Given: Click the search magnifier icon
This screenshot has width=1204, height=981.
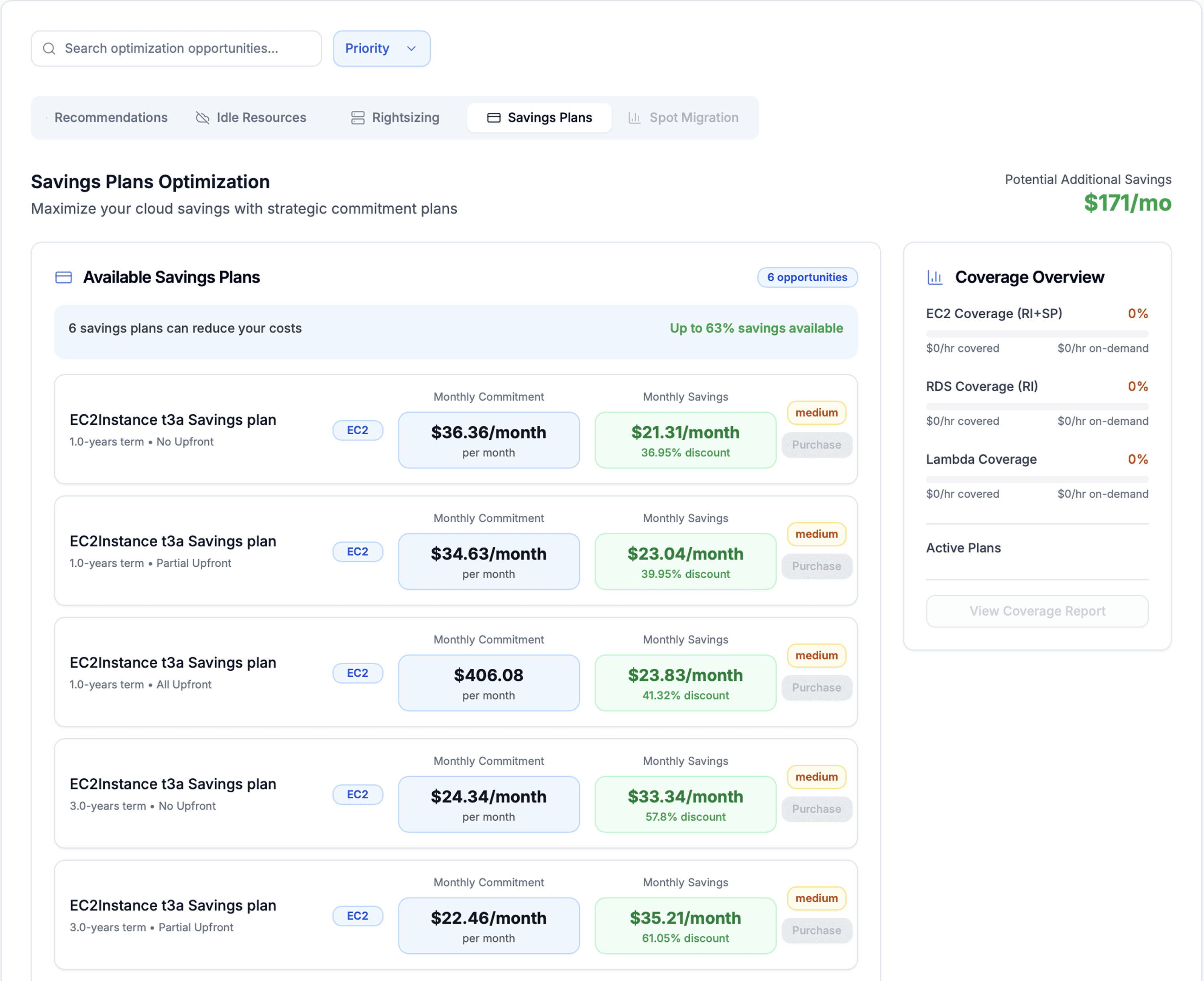Looking at the screenshot, I should pyautogui.click(x=49, y=49).
